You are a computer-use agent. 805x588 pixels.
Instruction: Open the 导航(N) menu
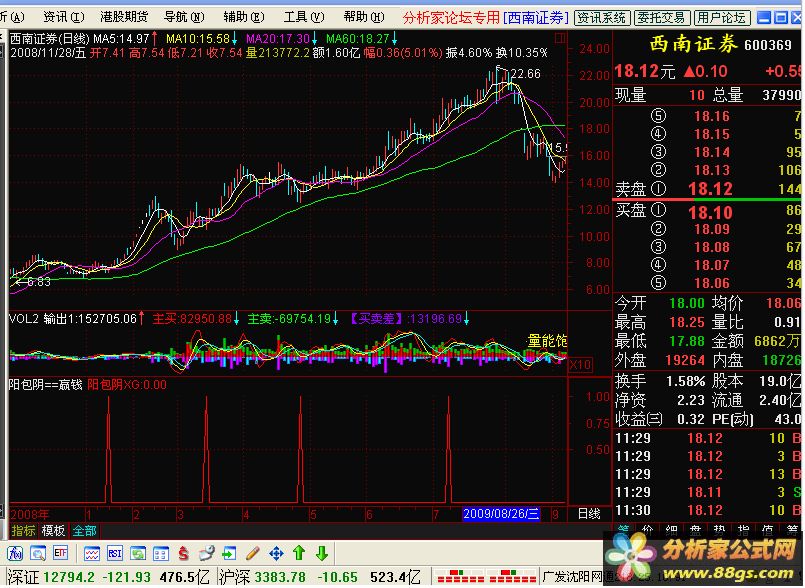pyautogui.click(x=184, y=17)
